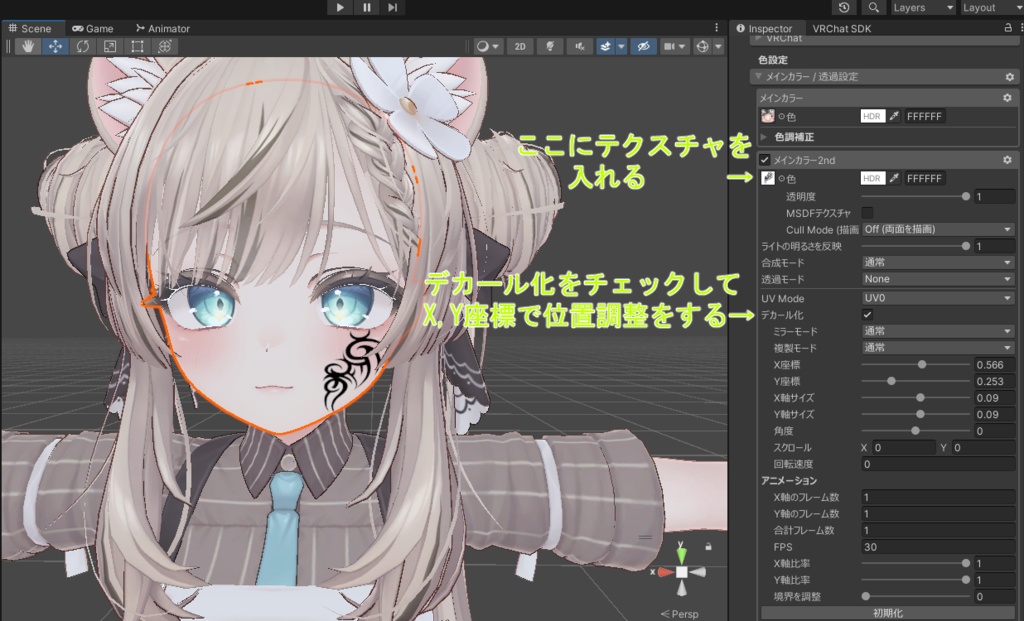The image size is (1024, 621).
Task: Open the メインカラー settings gear icon
Action: click(1008, 97)
